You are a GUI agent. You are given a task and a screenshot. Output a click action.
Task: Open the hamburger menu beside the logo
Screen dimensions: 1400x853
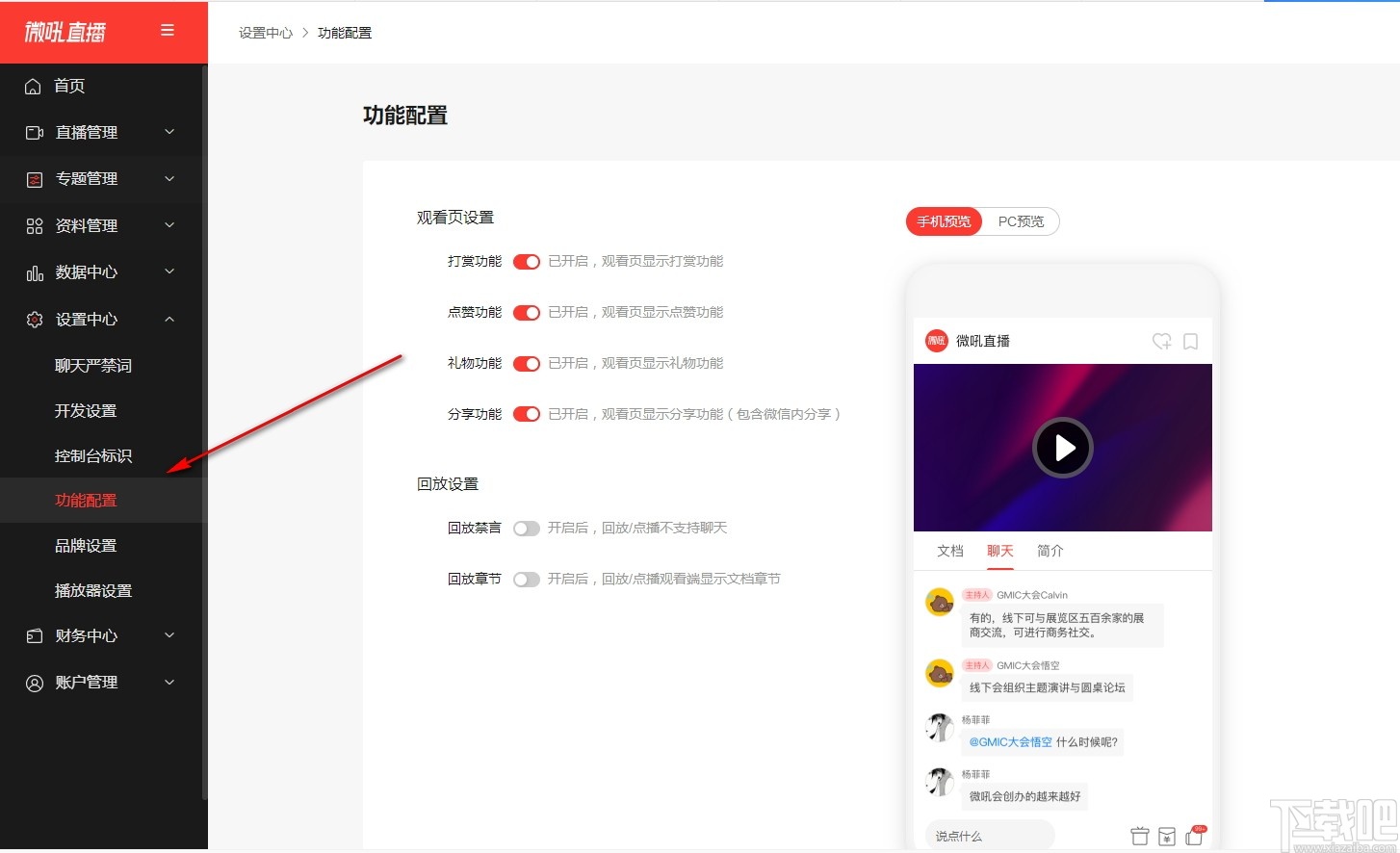(168, 30)
